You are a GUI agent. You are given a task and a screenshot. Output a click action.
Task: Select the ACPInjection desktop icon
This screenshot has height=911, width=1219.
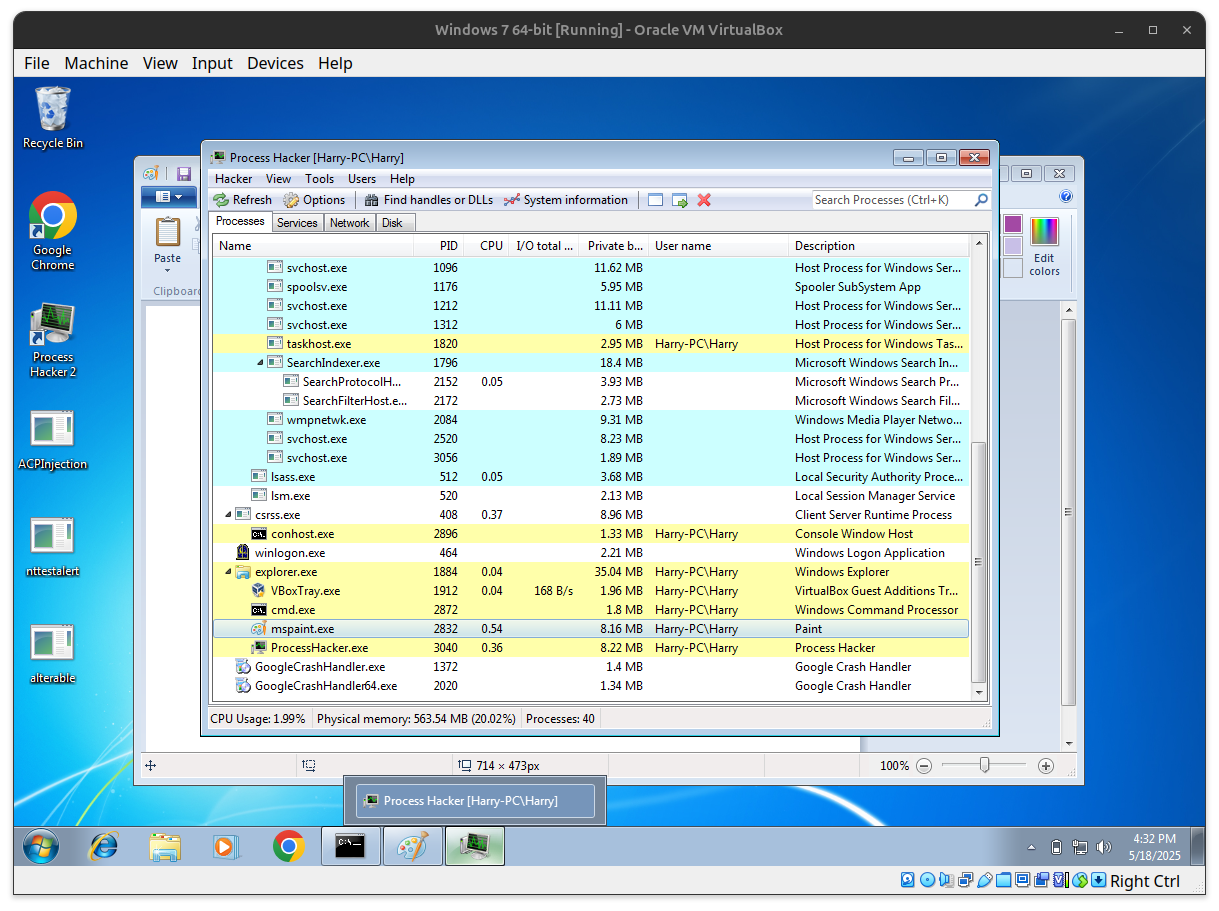tap(53, 440)
